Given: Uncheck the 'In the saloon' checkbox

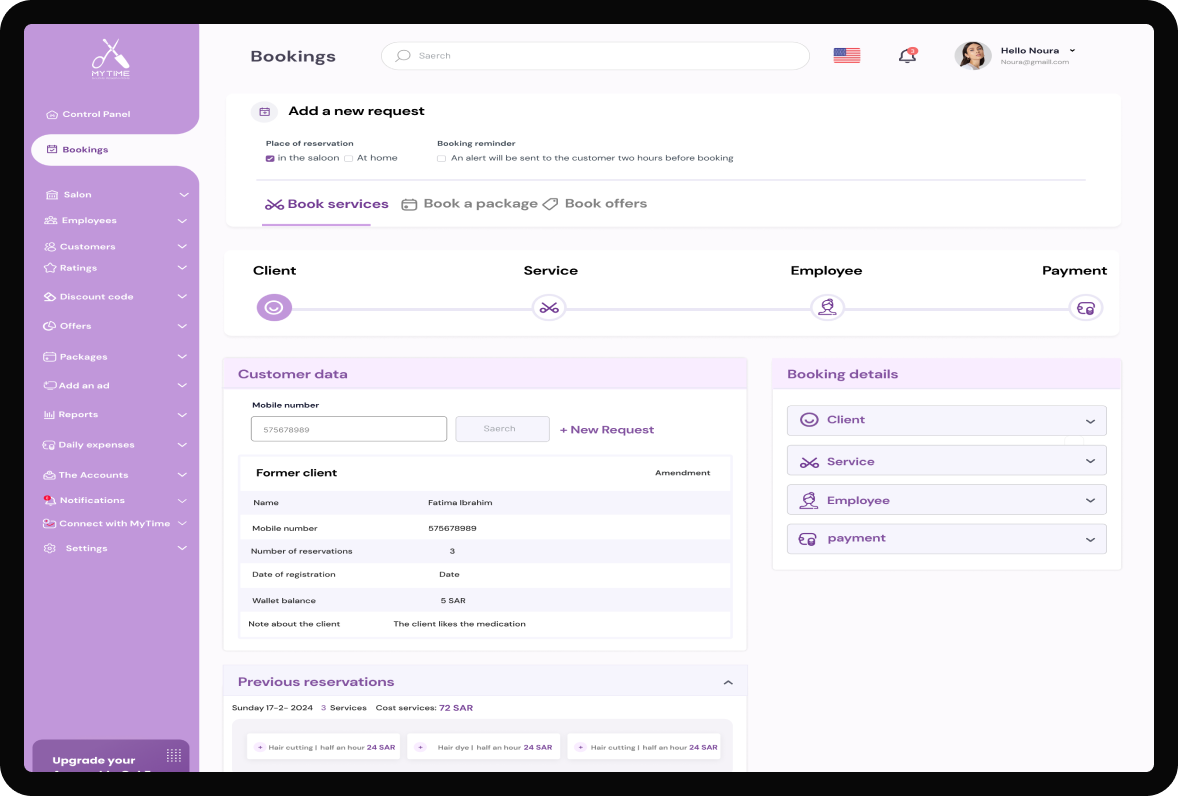Looking at the screenshot, I should (270, 158).
